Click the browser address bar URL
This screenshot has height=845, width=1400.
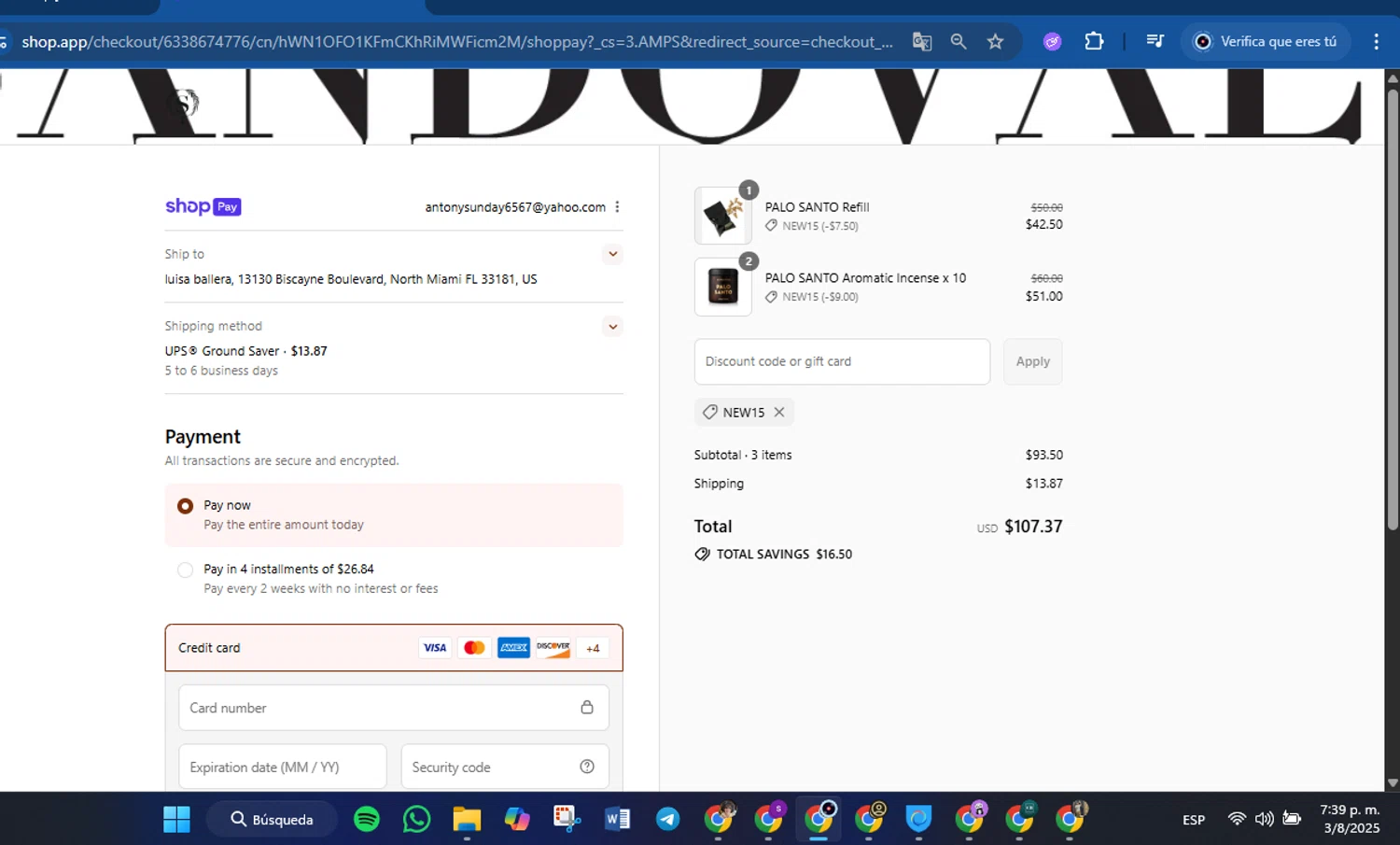[456, 42]
